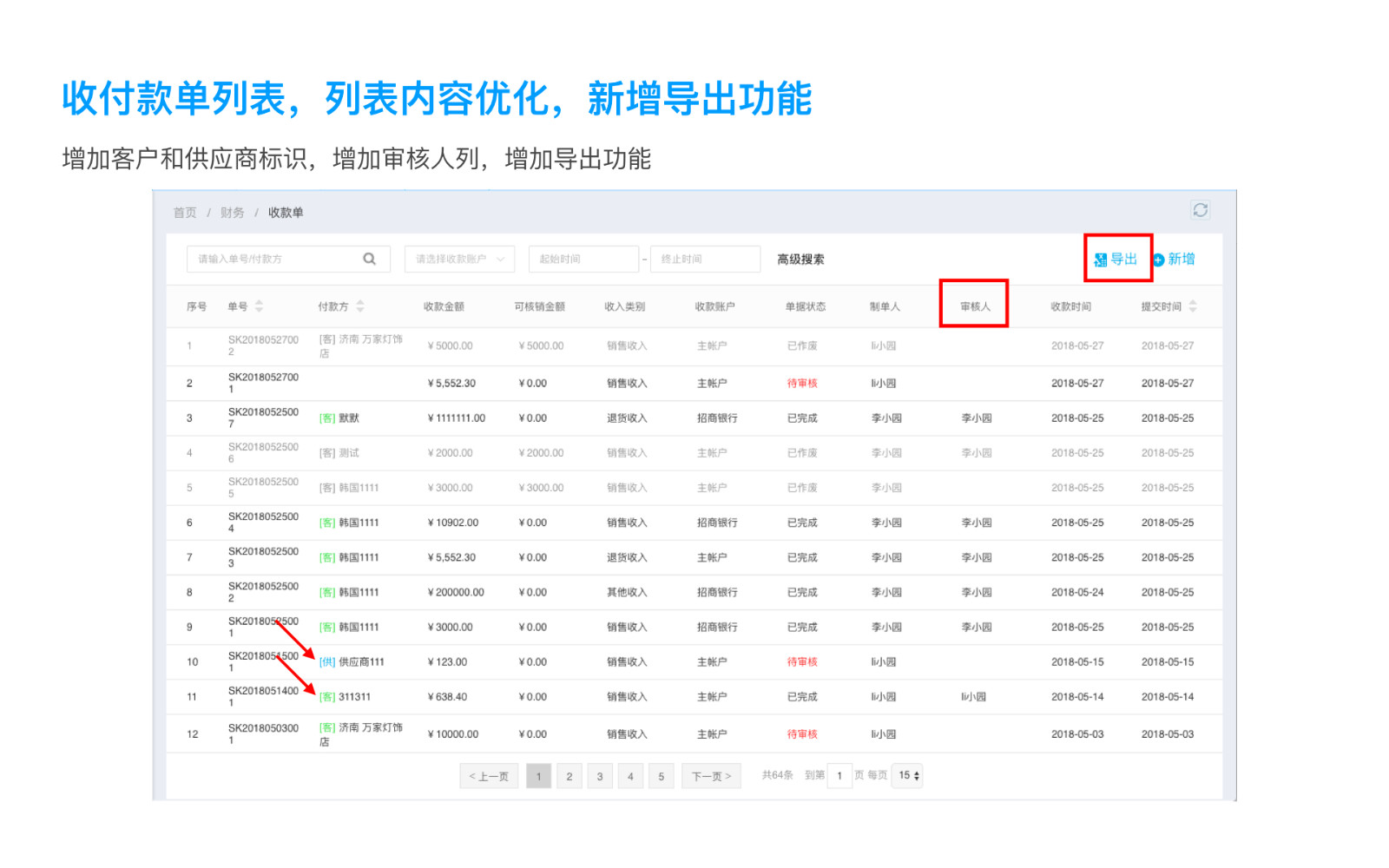This screenshot has height=868, width=1389.
Task: Click the 新增 plus icon button
Action: 1173,259
